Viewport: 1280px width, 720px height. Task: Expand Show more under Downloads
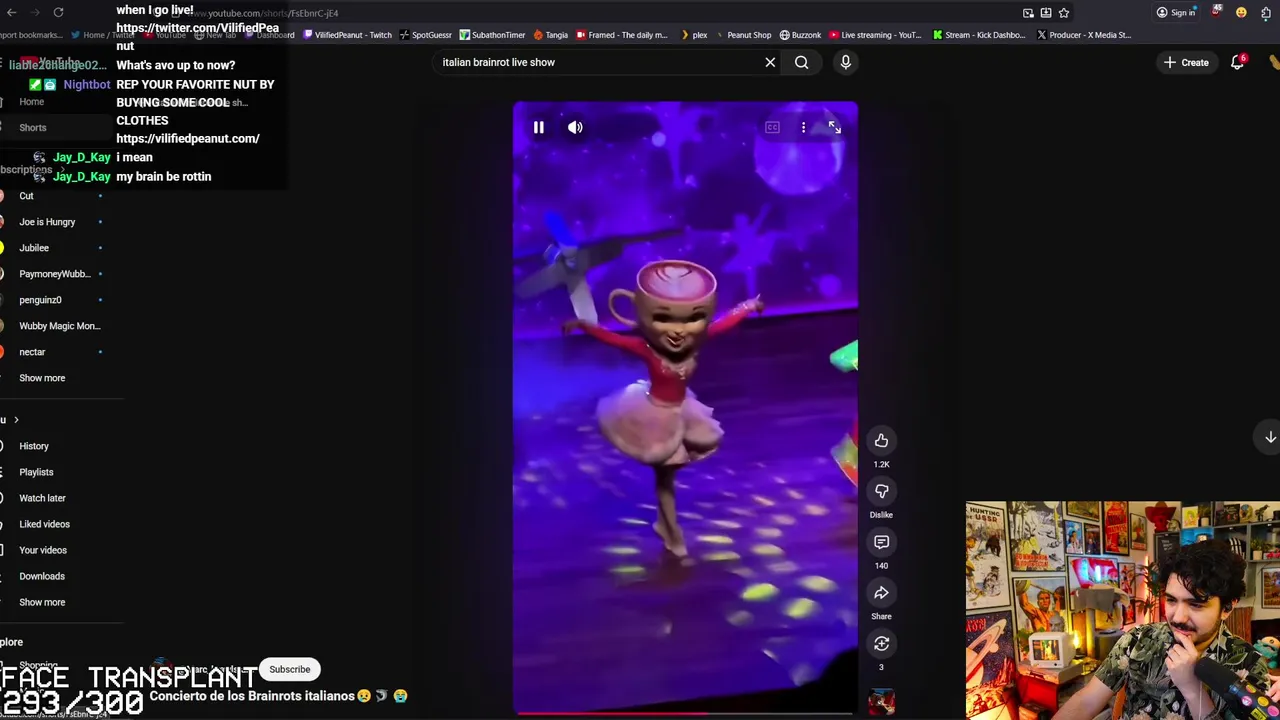(x=42, y=602)
